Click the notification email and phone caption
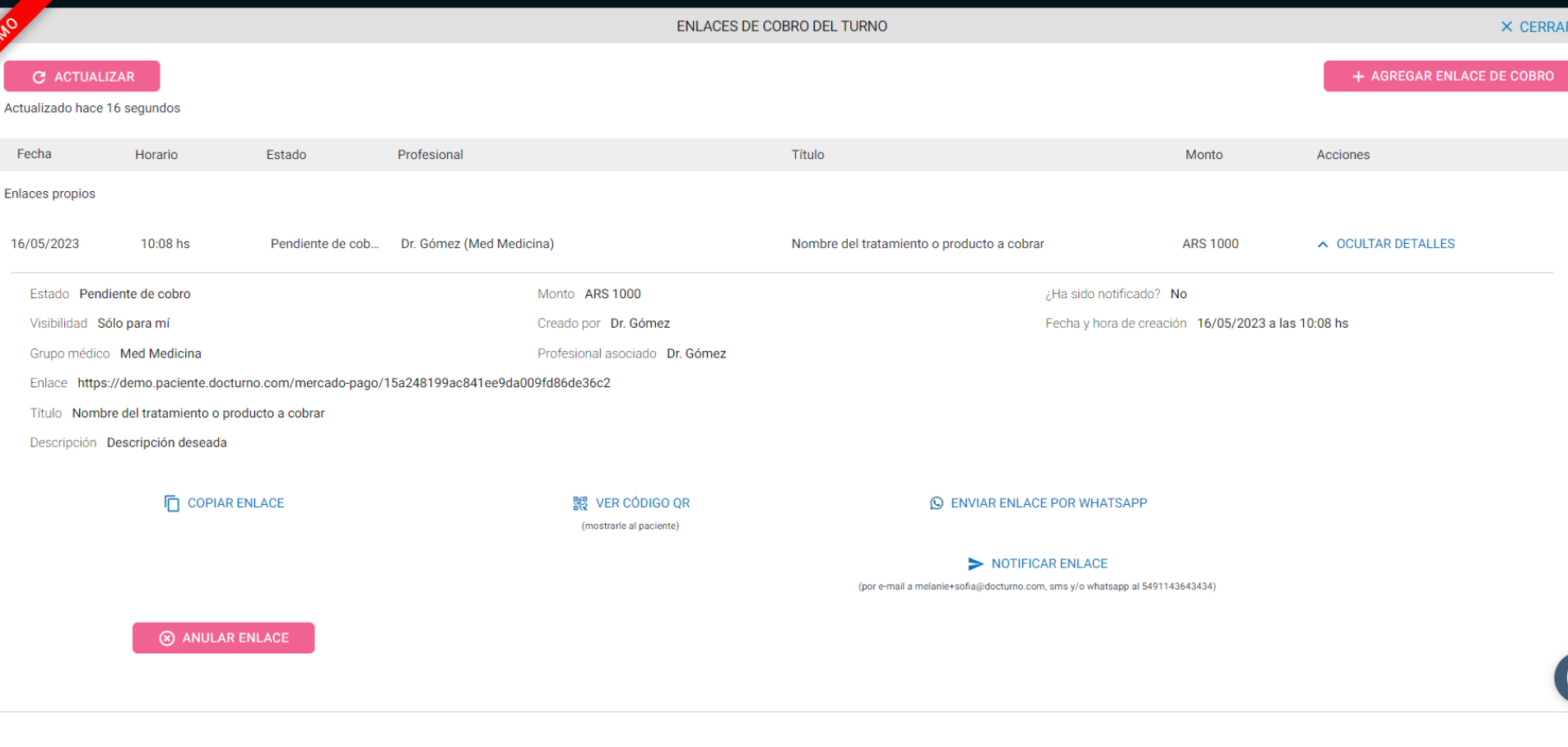The image size is (1568, 747). coord(1037,586)
